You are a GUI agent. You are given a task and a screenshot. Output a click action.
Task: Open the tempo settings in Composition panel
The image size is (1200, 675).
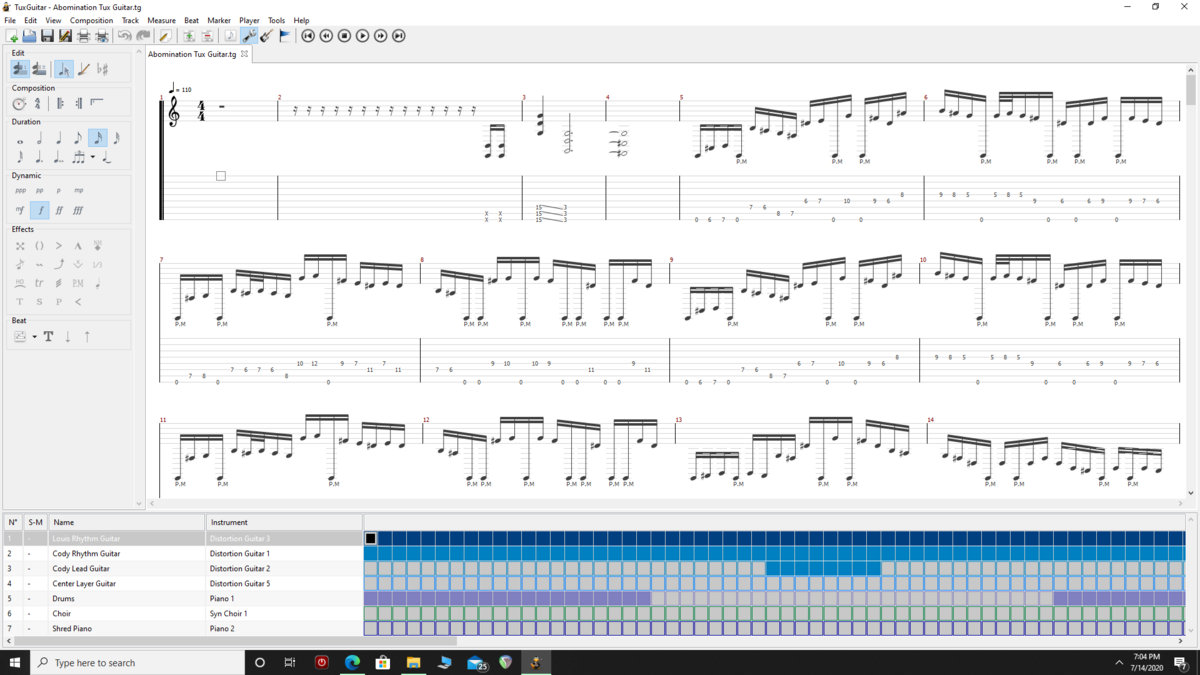point(19,102)
